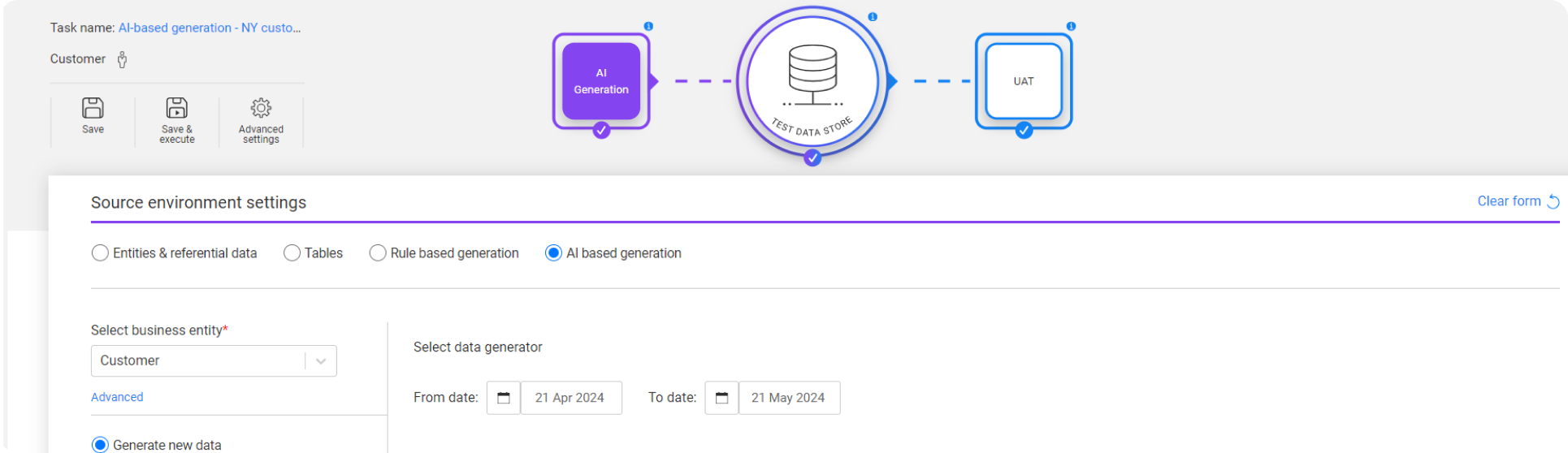Click info icon above AI Generation node

(x=648, y=26)
